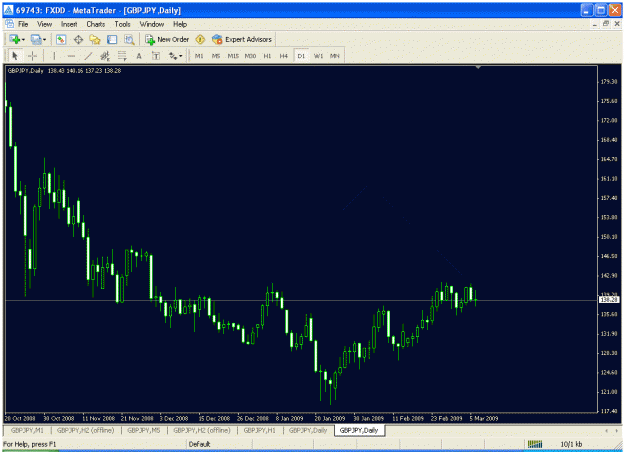The height and width of the screenshot is (452, 625).
Task: Open the Data Window crosshair-circle icon
Action: 78,39
